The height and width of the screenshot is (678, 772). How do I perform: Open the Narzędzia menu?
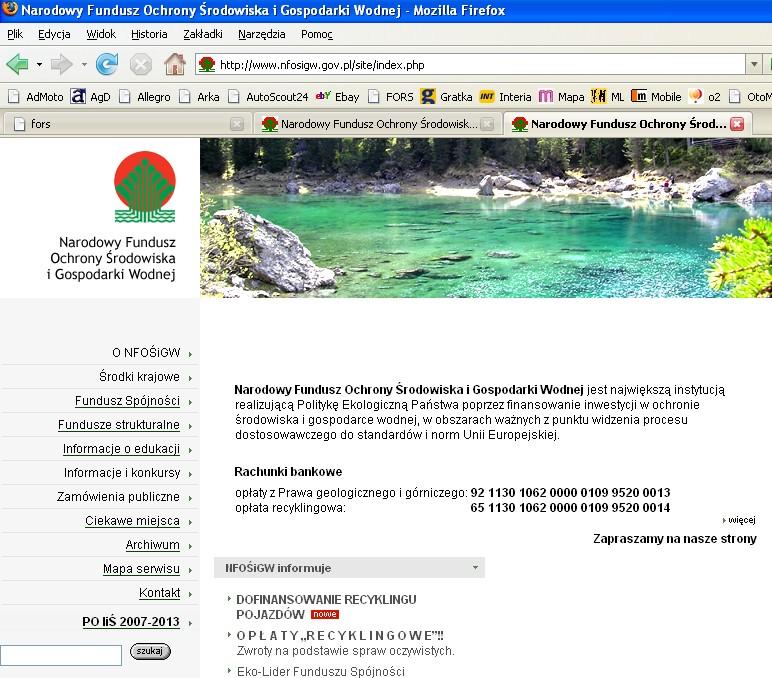click(x=261, y=34)
